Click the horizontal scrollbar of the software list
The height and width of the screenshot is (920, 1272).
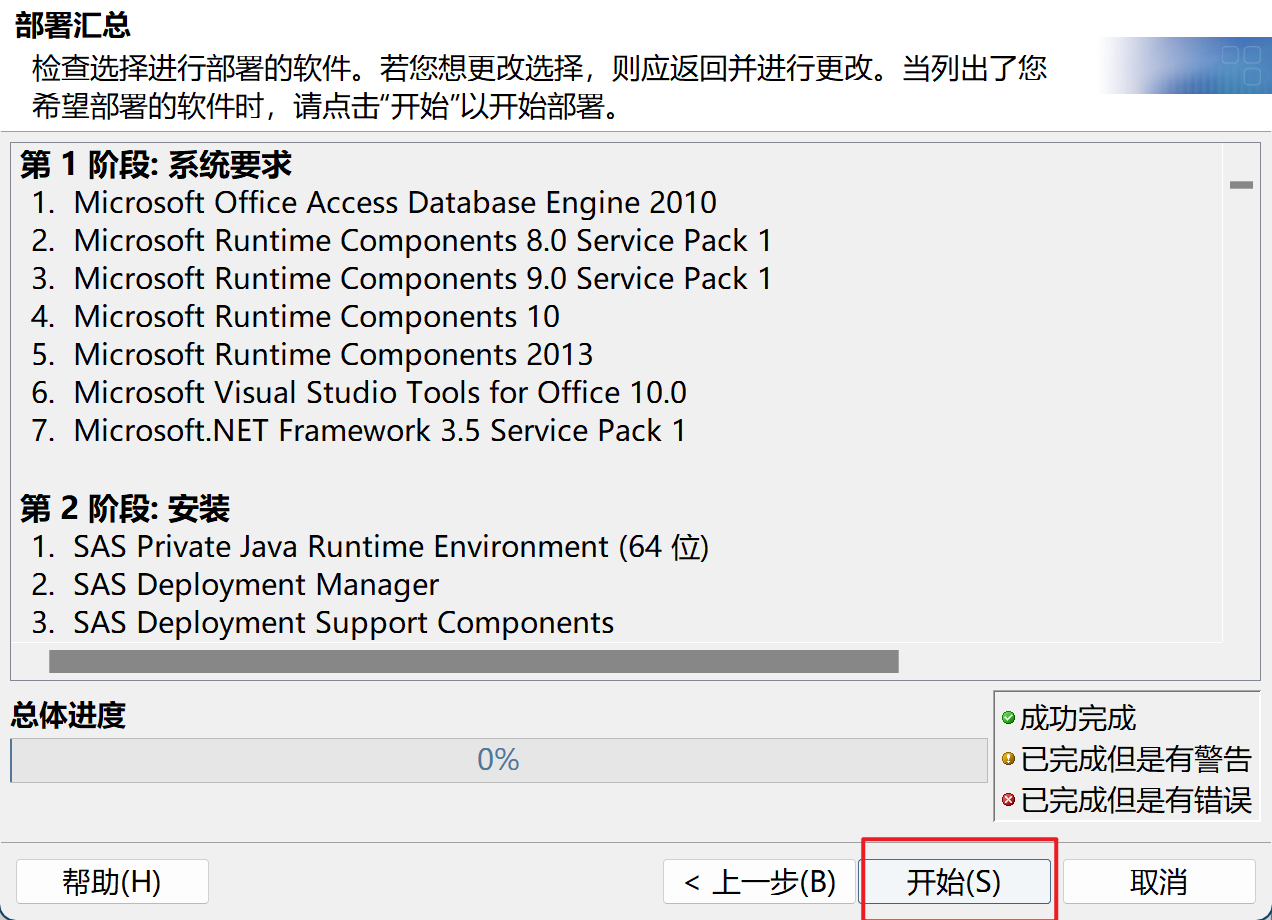[474, 661]
